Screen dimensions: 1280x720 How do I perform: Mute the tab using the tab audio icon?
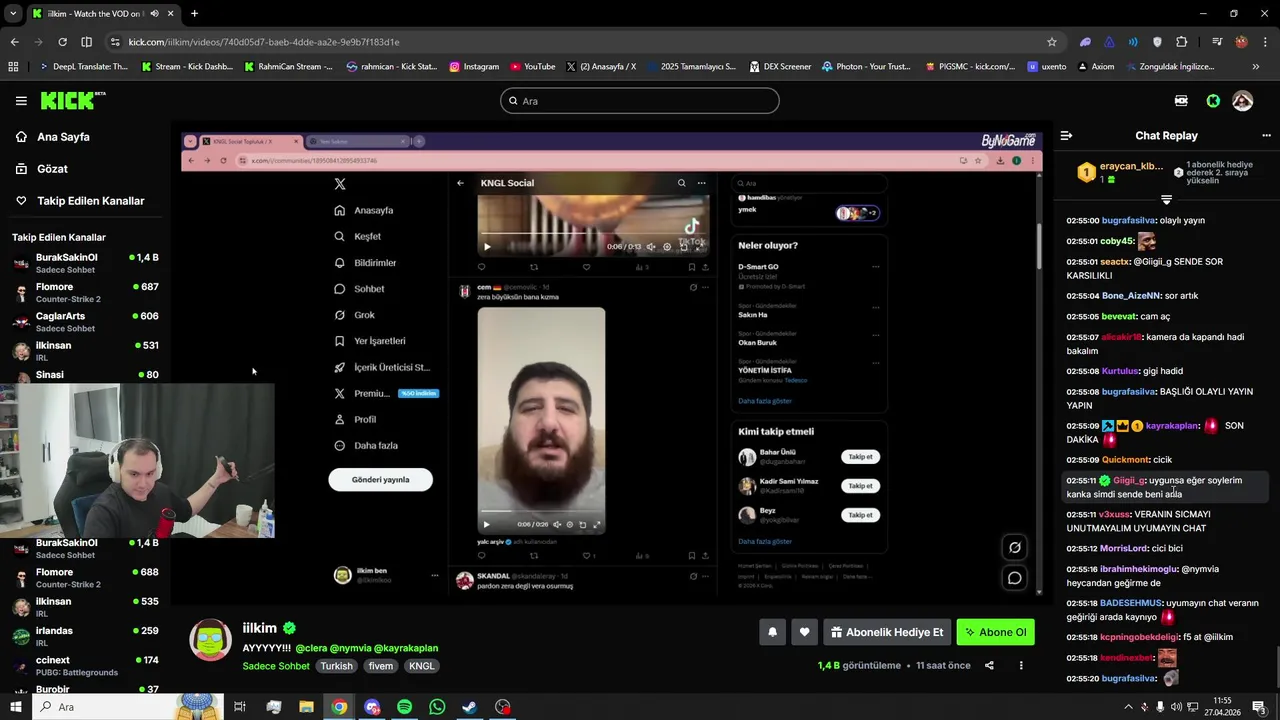tap(155, 14)
